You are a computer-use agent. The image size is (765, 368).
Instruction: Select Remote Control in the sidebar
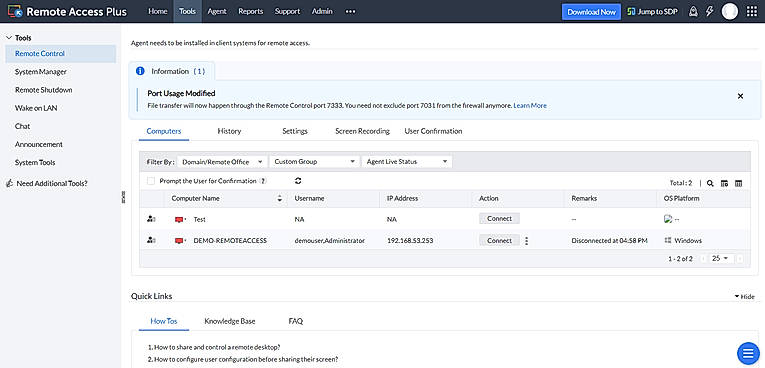click(x=60, y=54)
